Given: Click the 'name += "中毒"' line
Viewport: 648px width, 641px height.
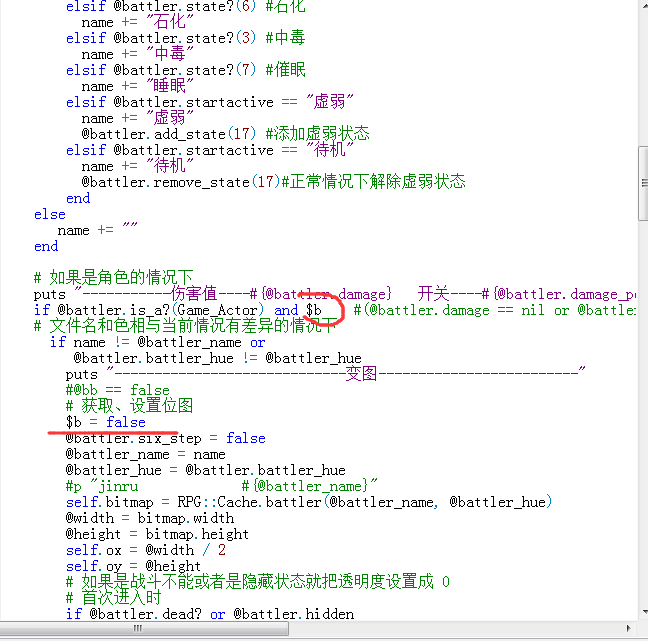Looking at the screenshot, I should tap(137, 54).
